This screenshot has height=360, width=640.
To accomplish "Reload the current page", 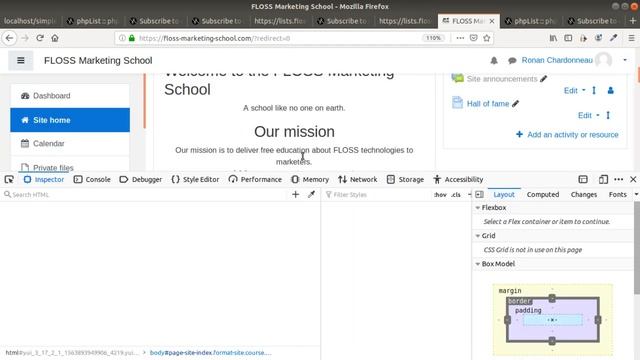I will (x=40, y=38).
